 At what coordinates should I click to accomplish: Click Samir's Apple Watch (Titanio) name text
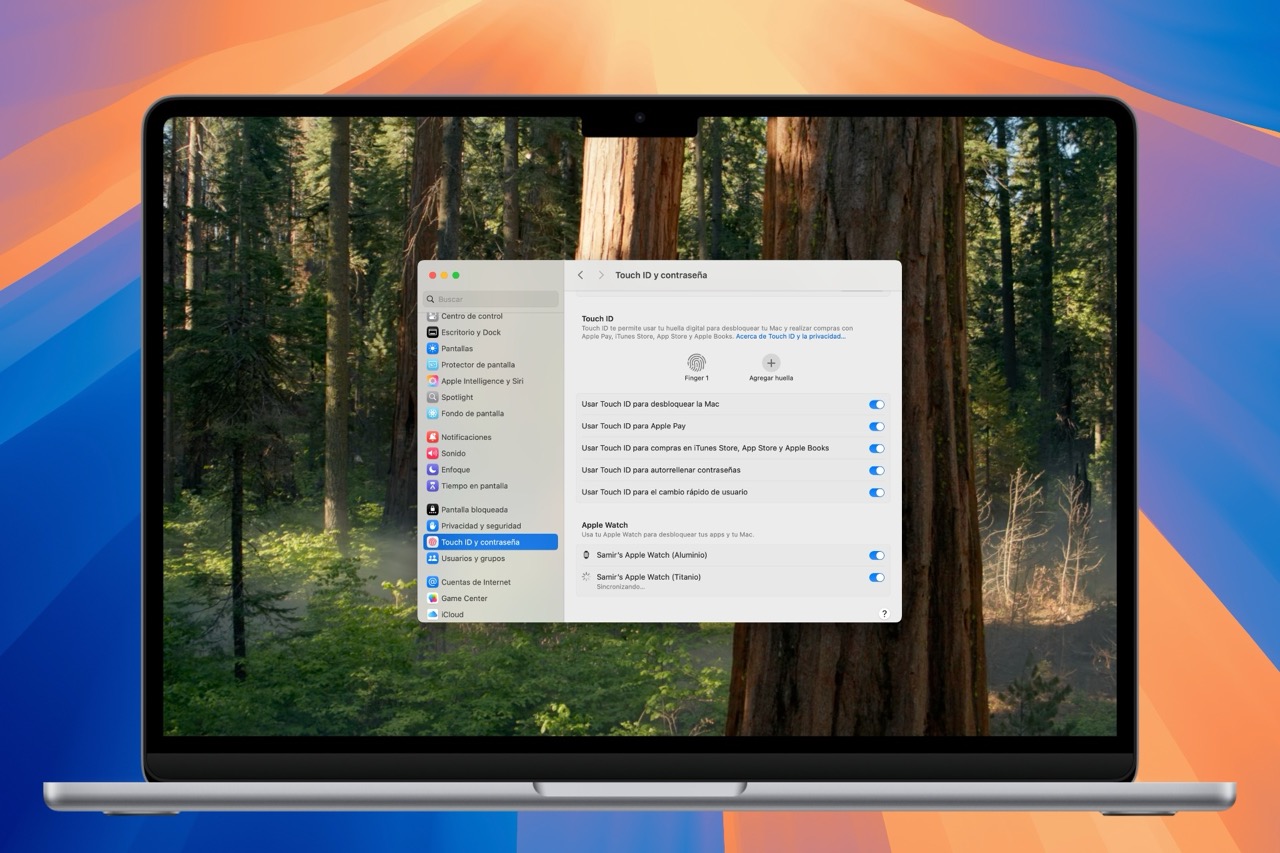[649, 577]
